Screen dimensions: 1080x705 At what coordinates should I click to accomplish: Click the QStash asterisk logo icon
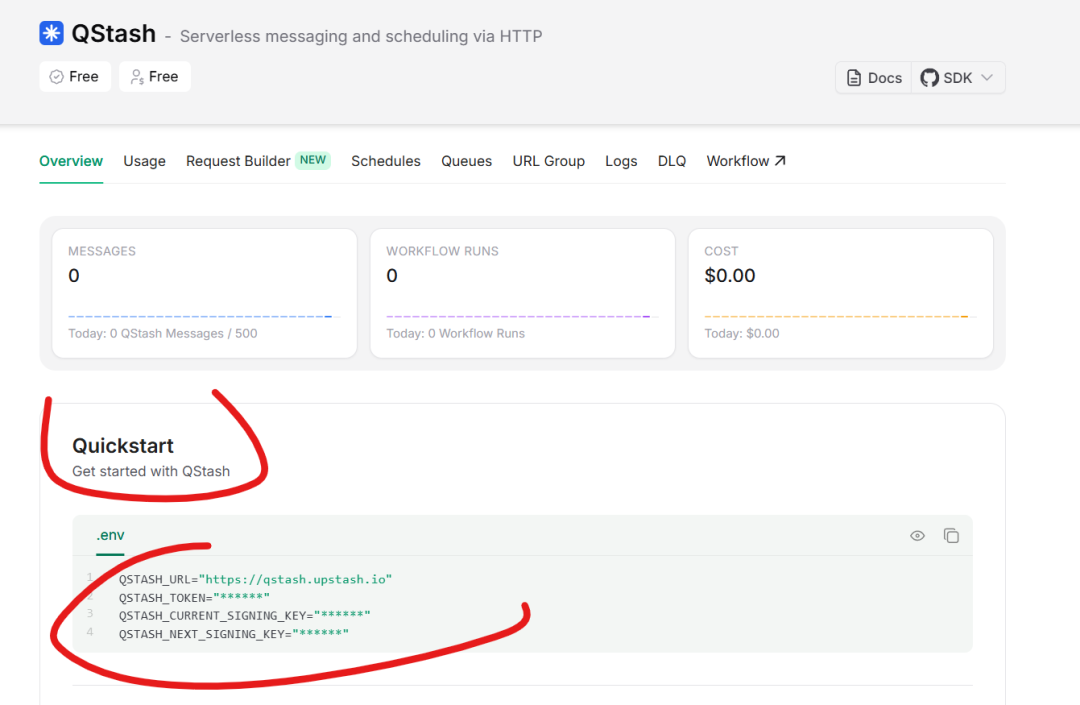pos(52,33)
